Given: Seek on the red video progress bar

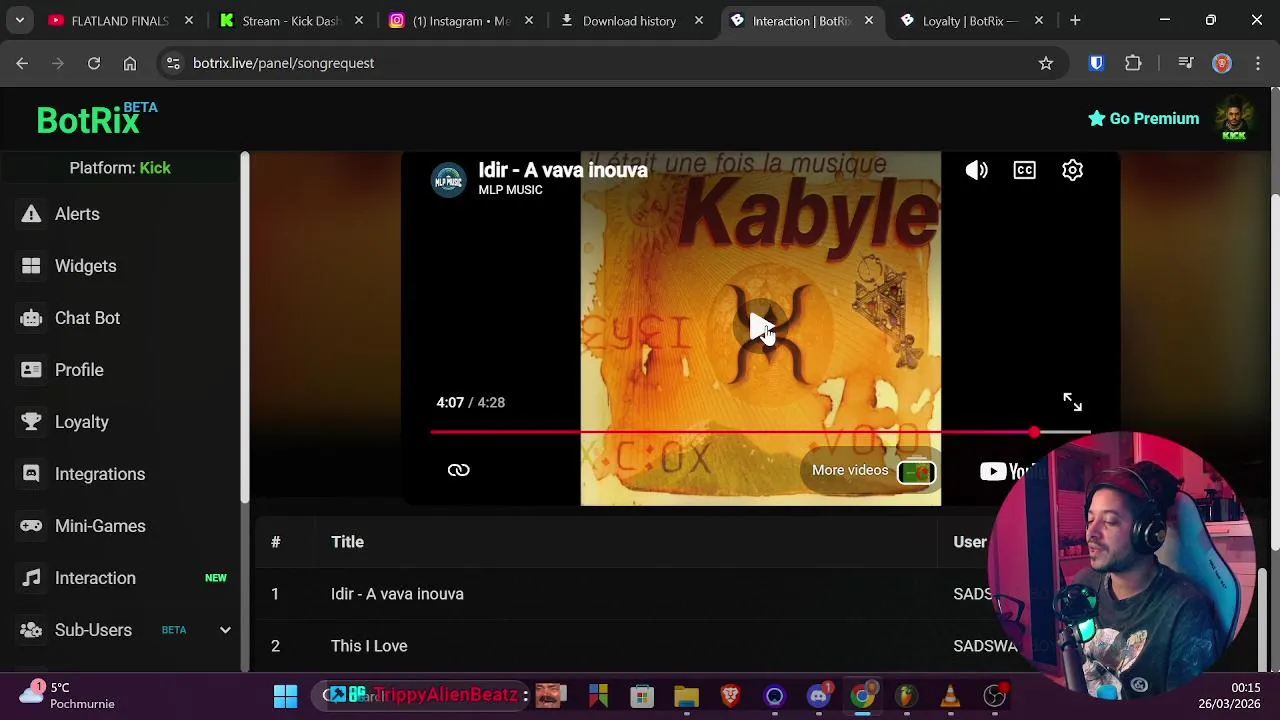Looking at the screenshot, I should [x=760, y=432].
